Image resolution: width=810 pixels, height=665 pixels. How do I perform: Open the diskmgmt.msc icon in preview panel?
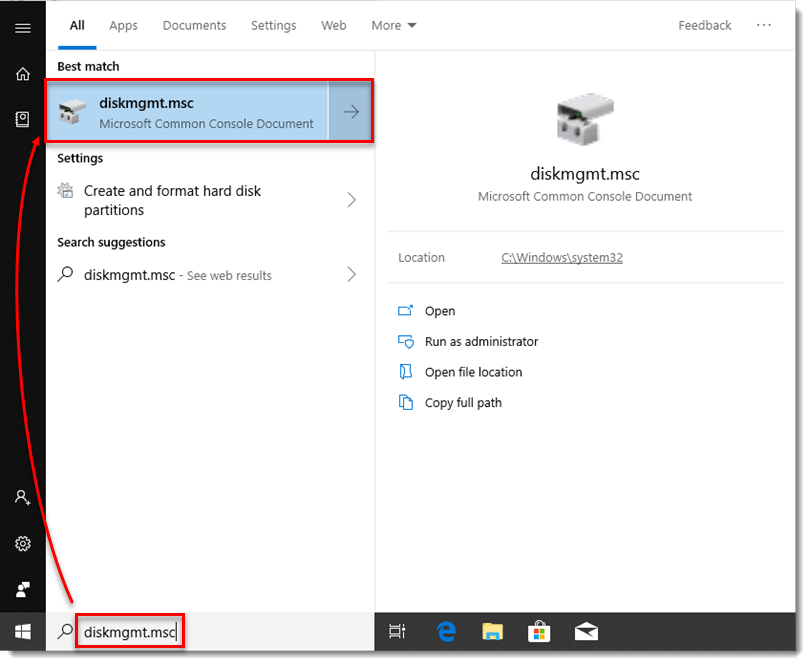point(585,117)
